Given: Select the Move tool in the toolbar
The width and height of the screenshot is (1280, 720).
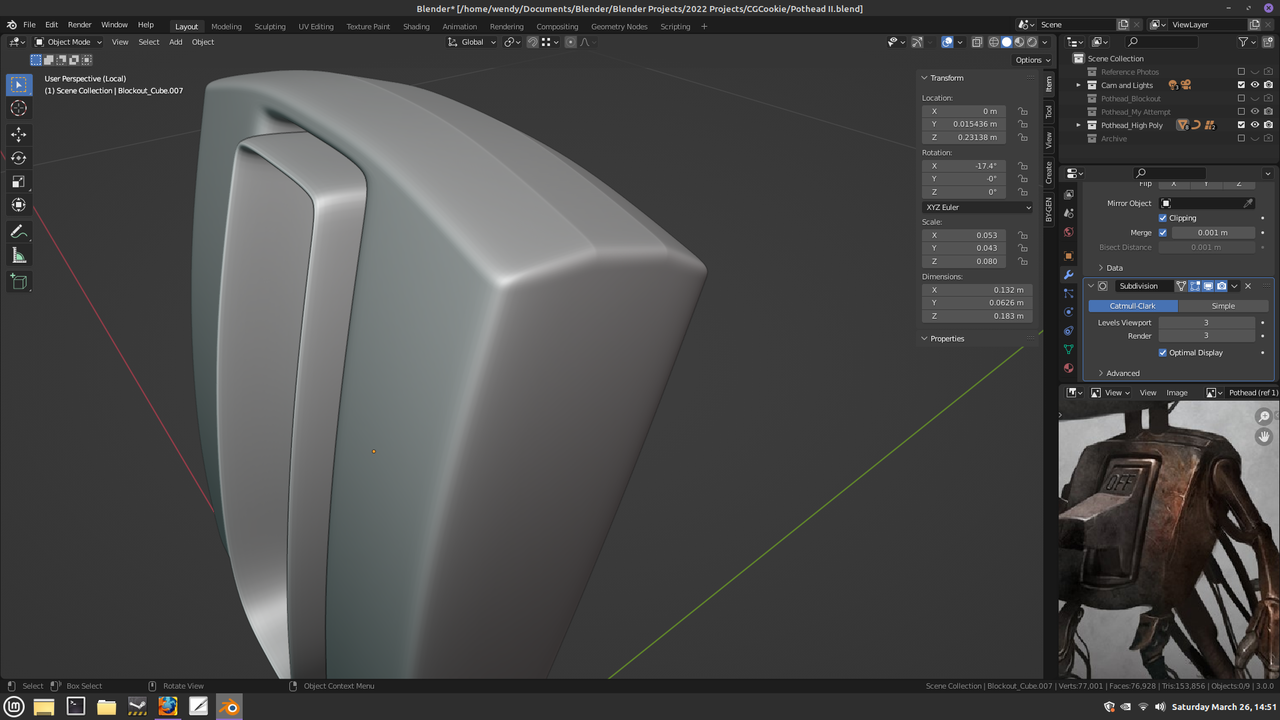Looking at the screenshot, I should point(19,134).
